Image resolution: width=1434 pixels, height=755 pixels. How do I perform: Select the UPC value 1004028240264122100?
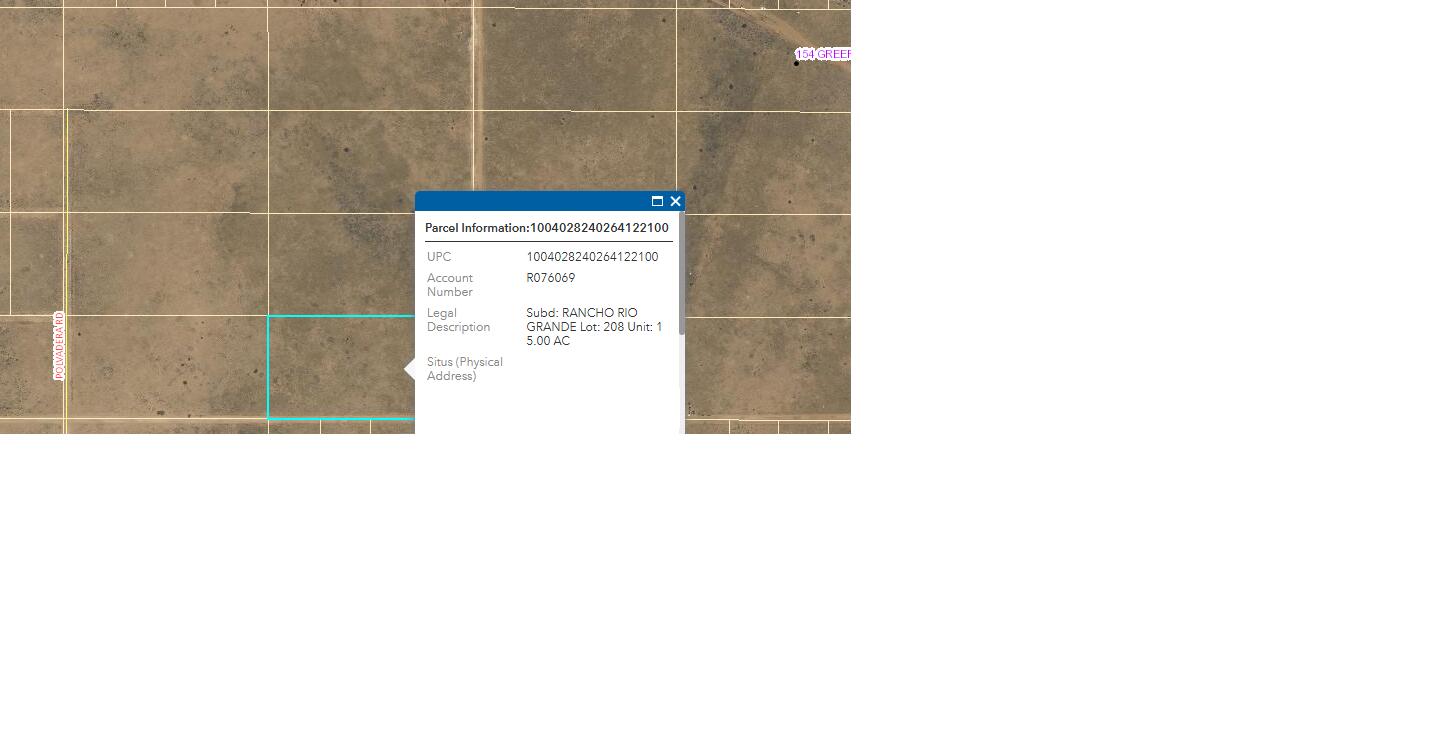592,257
